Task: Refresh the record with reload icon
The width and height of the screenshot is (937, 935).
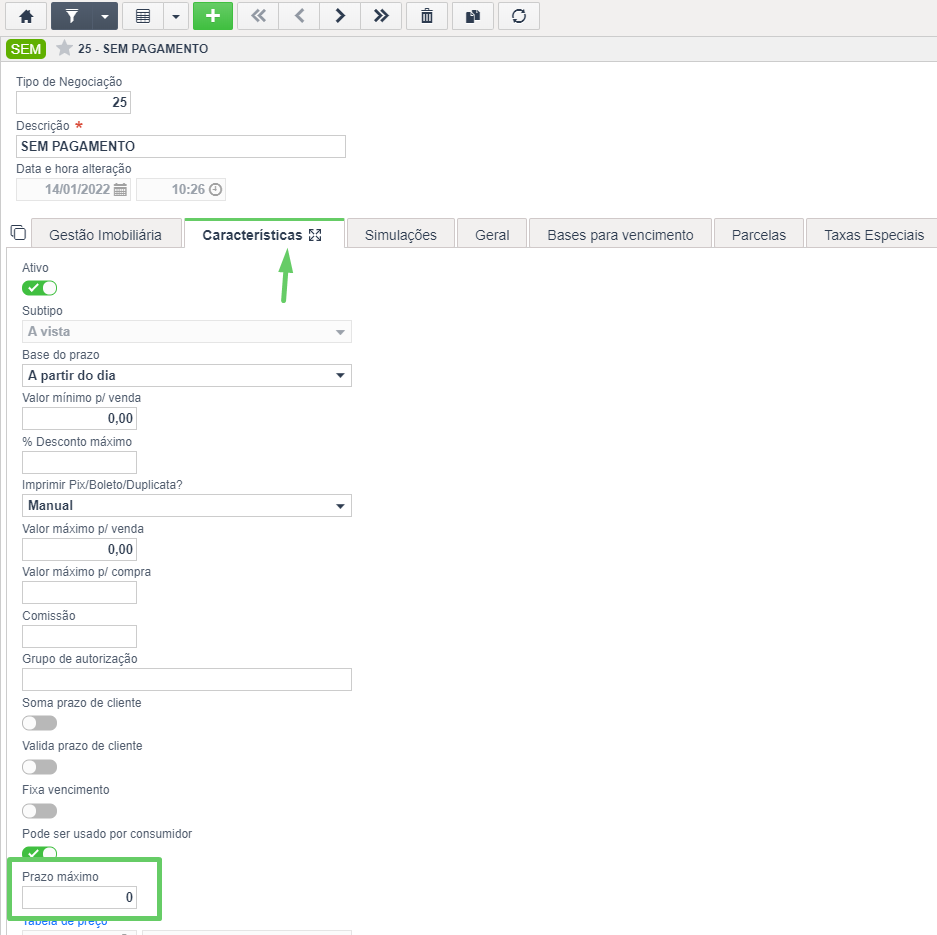Action: pos(519,16)
